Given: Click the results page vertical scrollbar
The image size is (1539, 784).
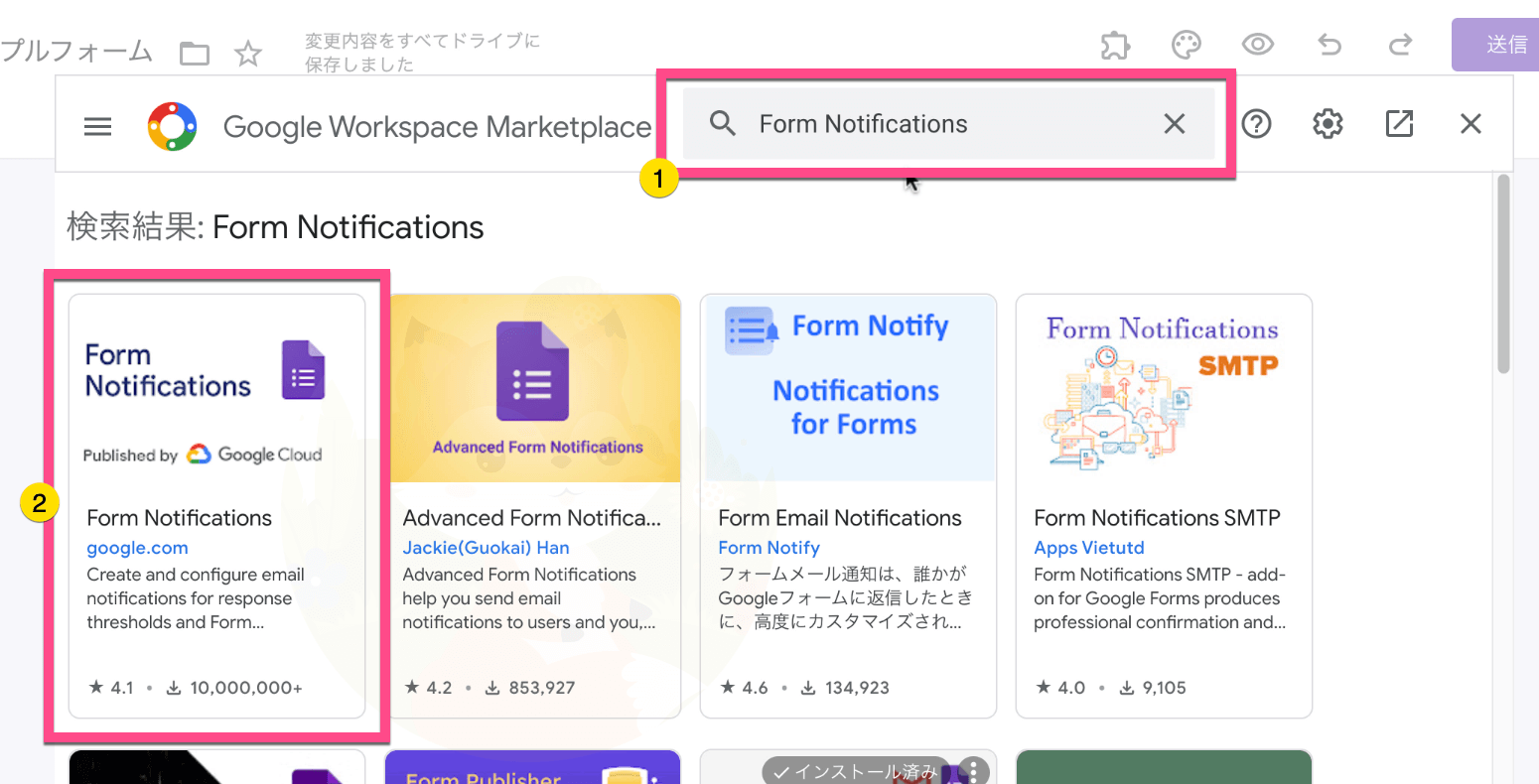Looking at the screenshot, I should (1503, 275).
